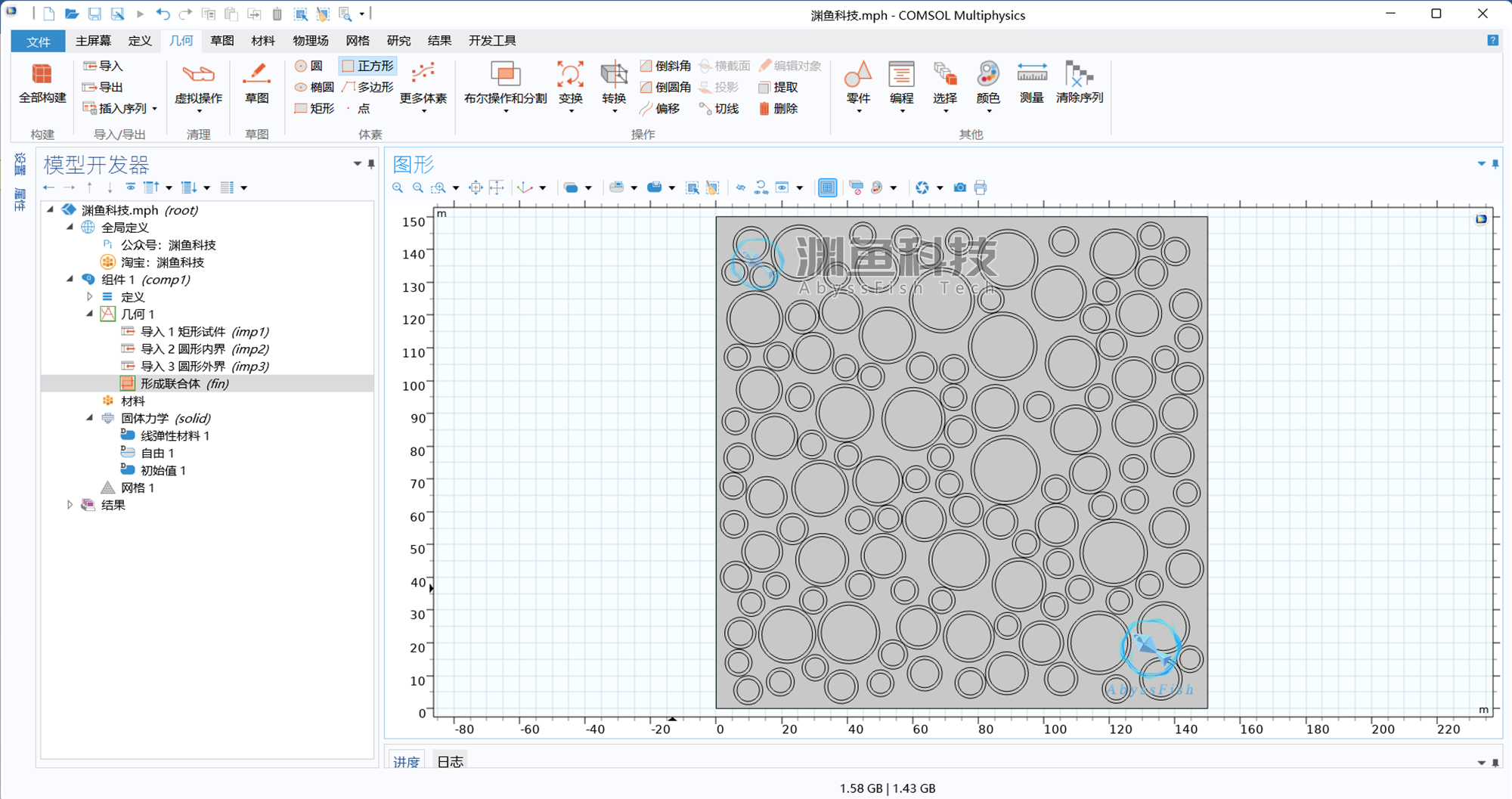Open the 变换 transform tool
This screenshot has height=799, width=1512.
tap(571, 85)
